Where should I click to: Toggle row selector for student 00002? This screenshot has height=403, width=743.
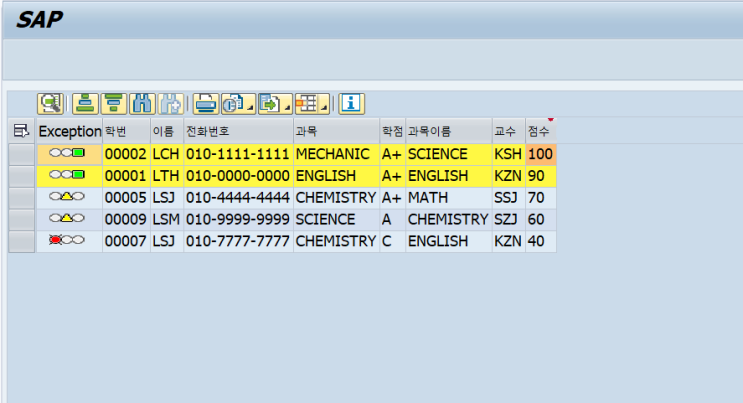pyautogui.click(x=21, y=154)
